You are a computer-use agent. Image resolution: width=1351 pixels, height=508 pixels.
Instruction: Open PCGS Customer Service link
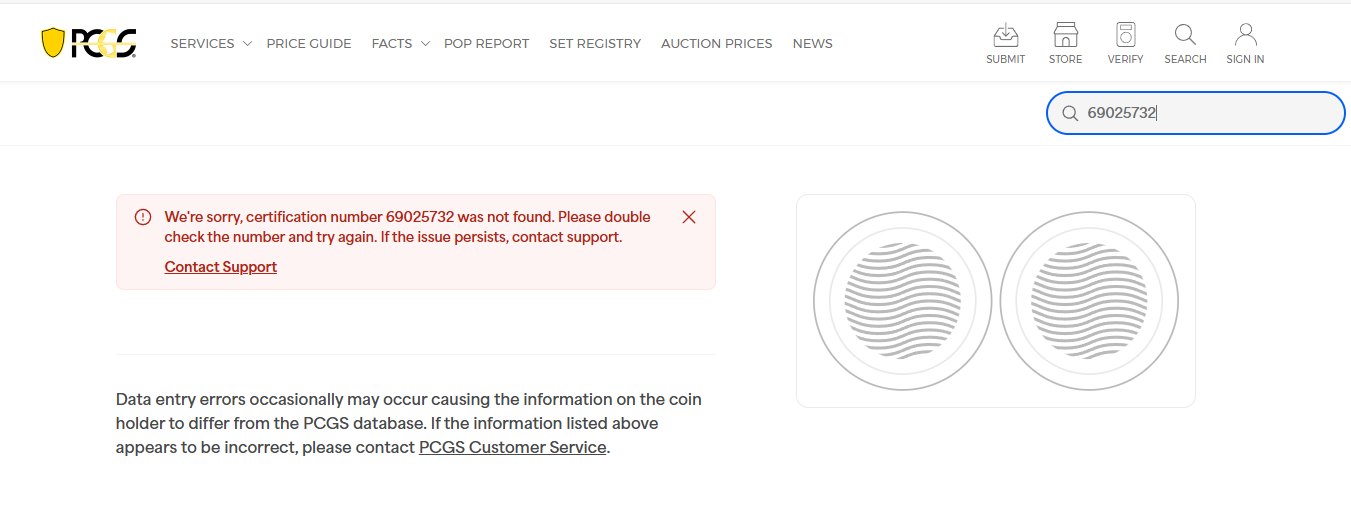(x=512, y=448)
